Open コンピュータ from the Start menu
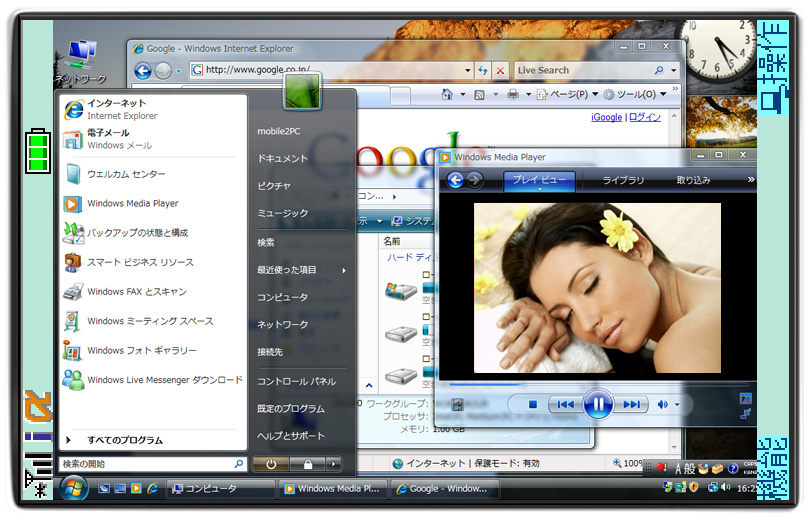The image size is (810, 520). click(x=283, y=297)
